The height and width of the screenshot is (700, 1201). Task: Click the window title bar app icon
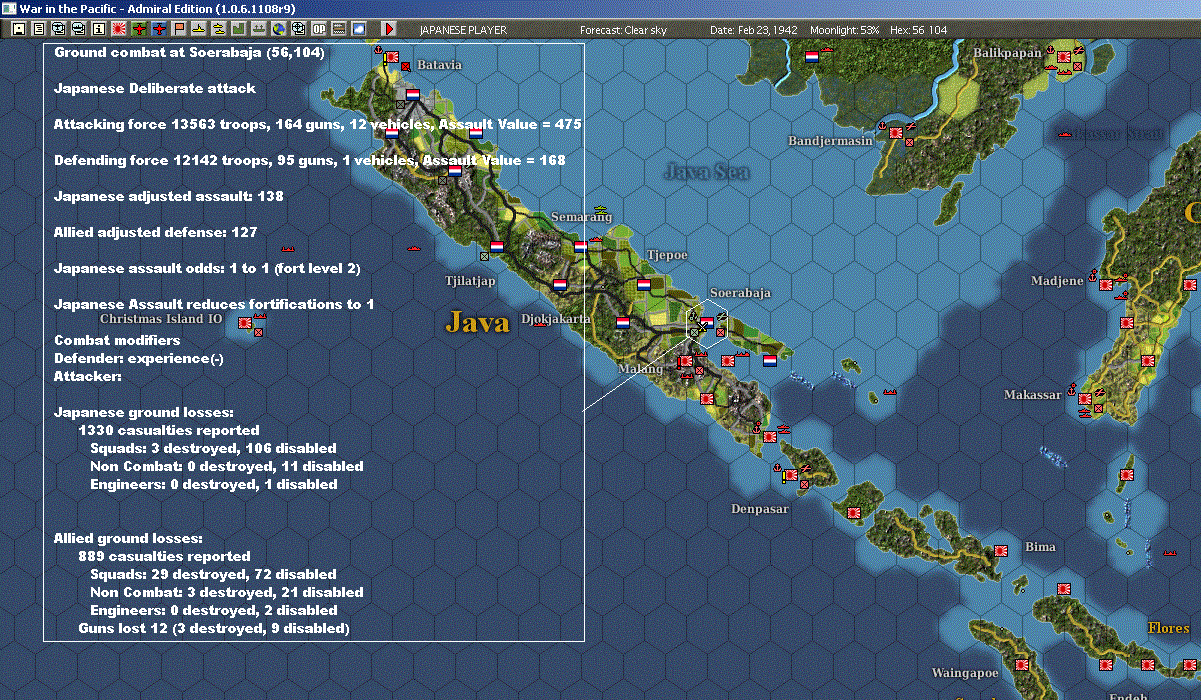[x=9, y=8]
